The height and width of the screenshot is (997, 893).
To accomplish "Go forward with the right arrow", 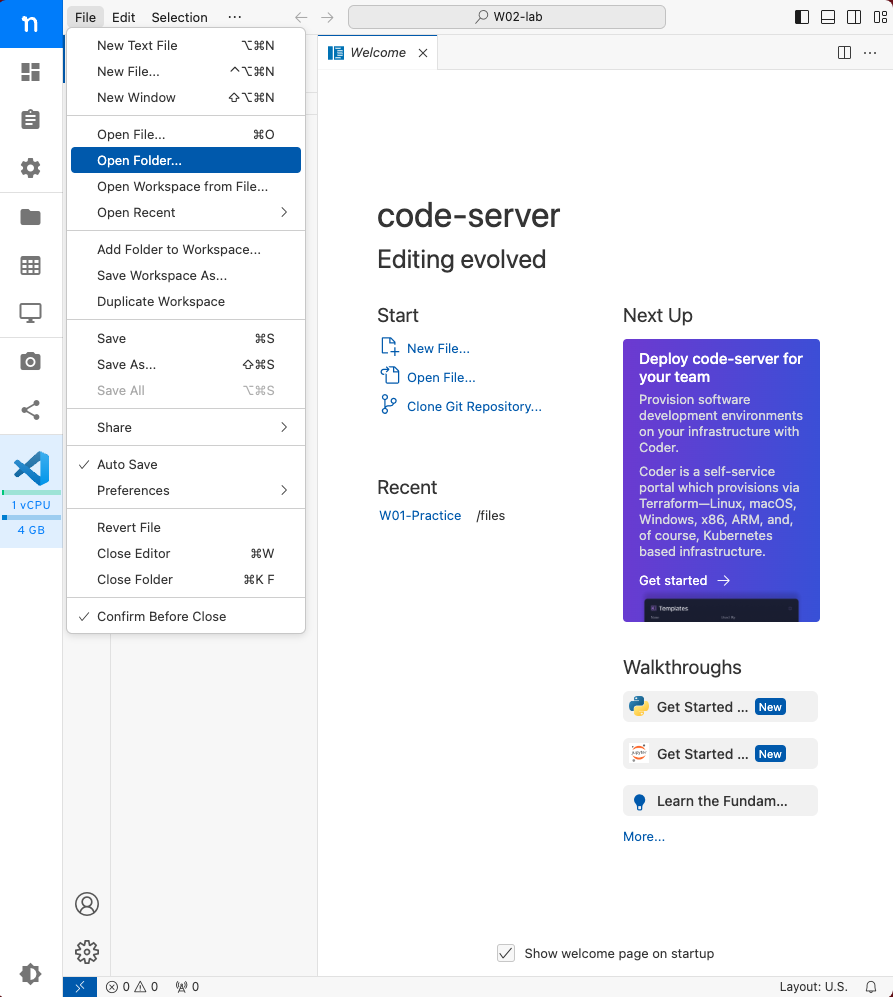I will [x=328, y=17].
